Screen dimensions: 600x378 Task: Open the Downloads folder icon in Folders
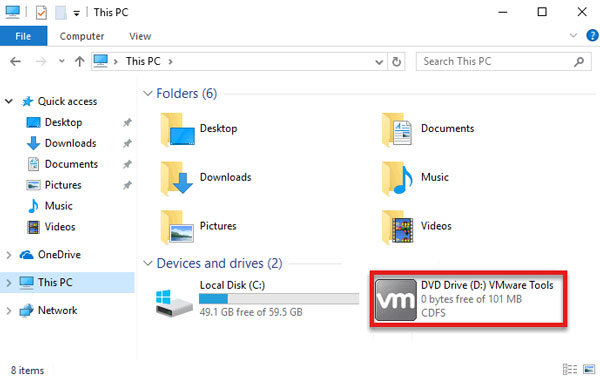[177, 179]
